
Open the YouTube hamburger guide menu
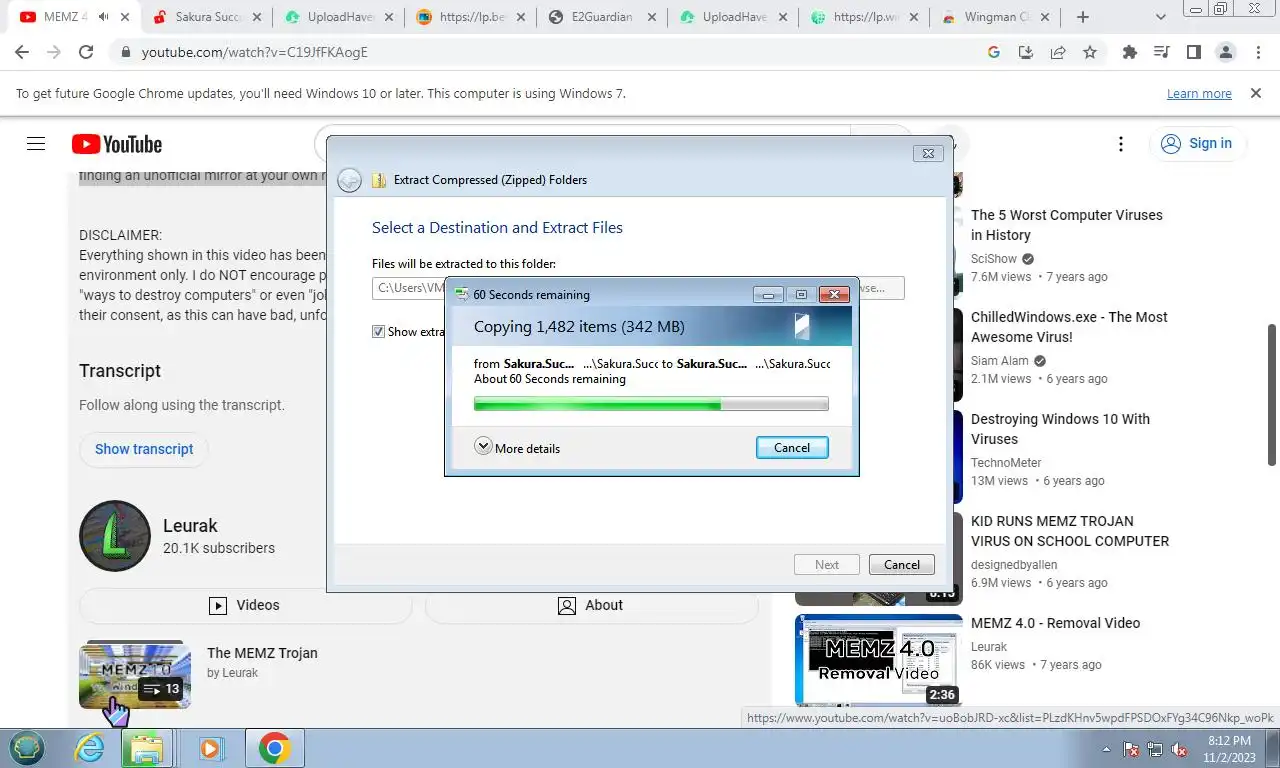coord(36,144)
